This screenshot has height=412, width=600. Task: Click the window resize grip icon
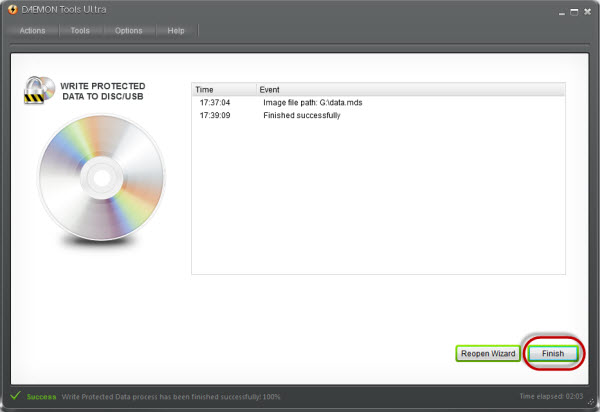coord(591,402)
